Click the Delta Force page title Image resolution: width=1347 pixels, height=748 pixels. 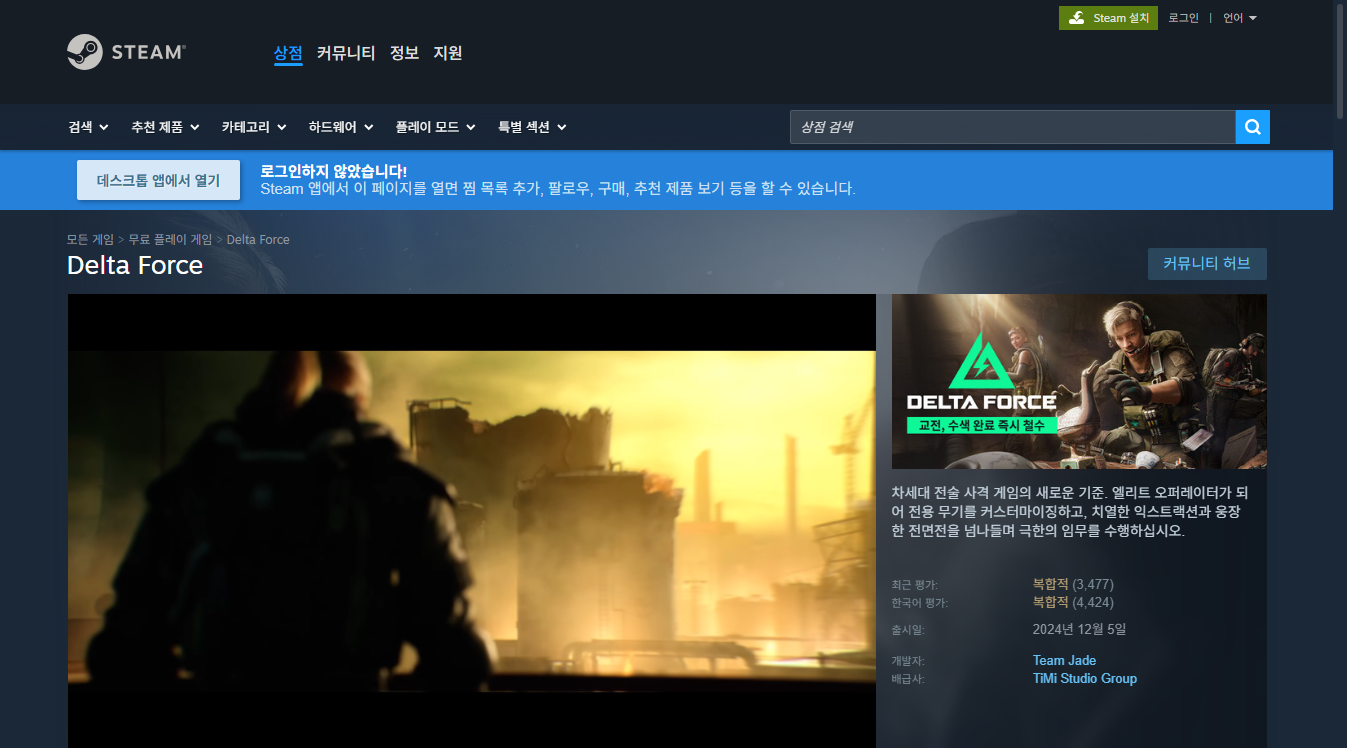[x=135, y=265]
